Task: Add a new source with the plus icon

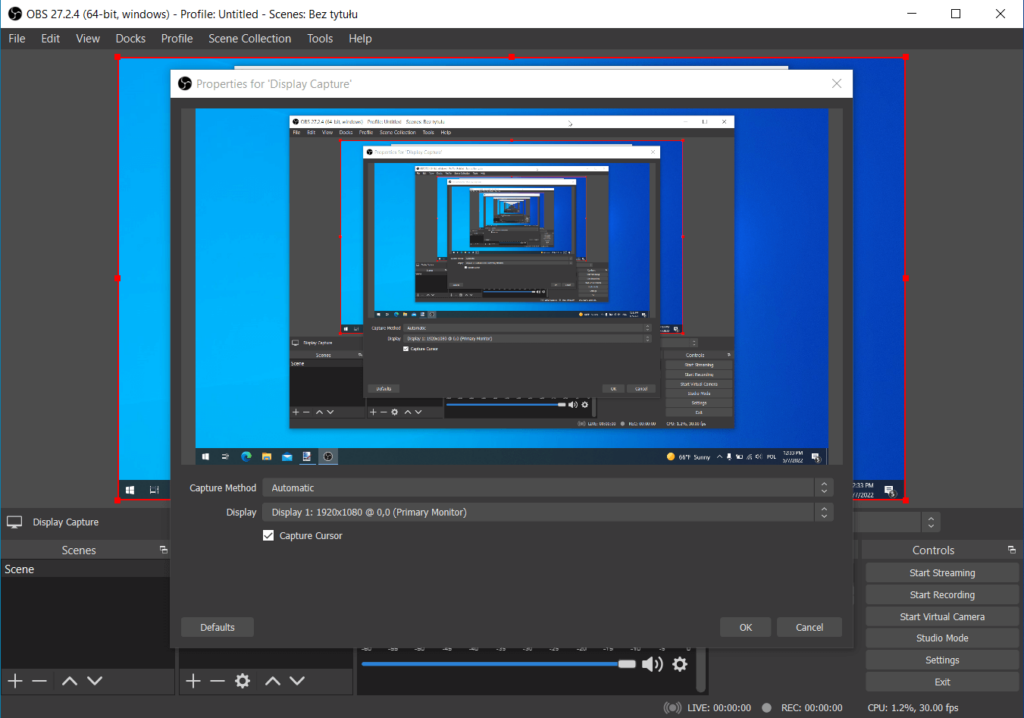Action: tap(193, 681)
